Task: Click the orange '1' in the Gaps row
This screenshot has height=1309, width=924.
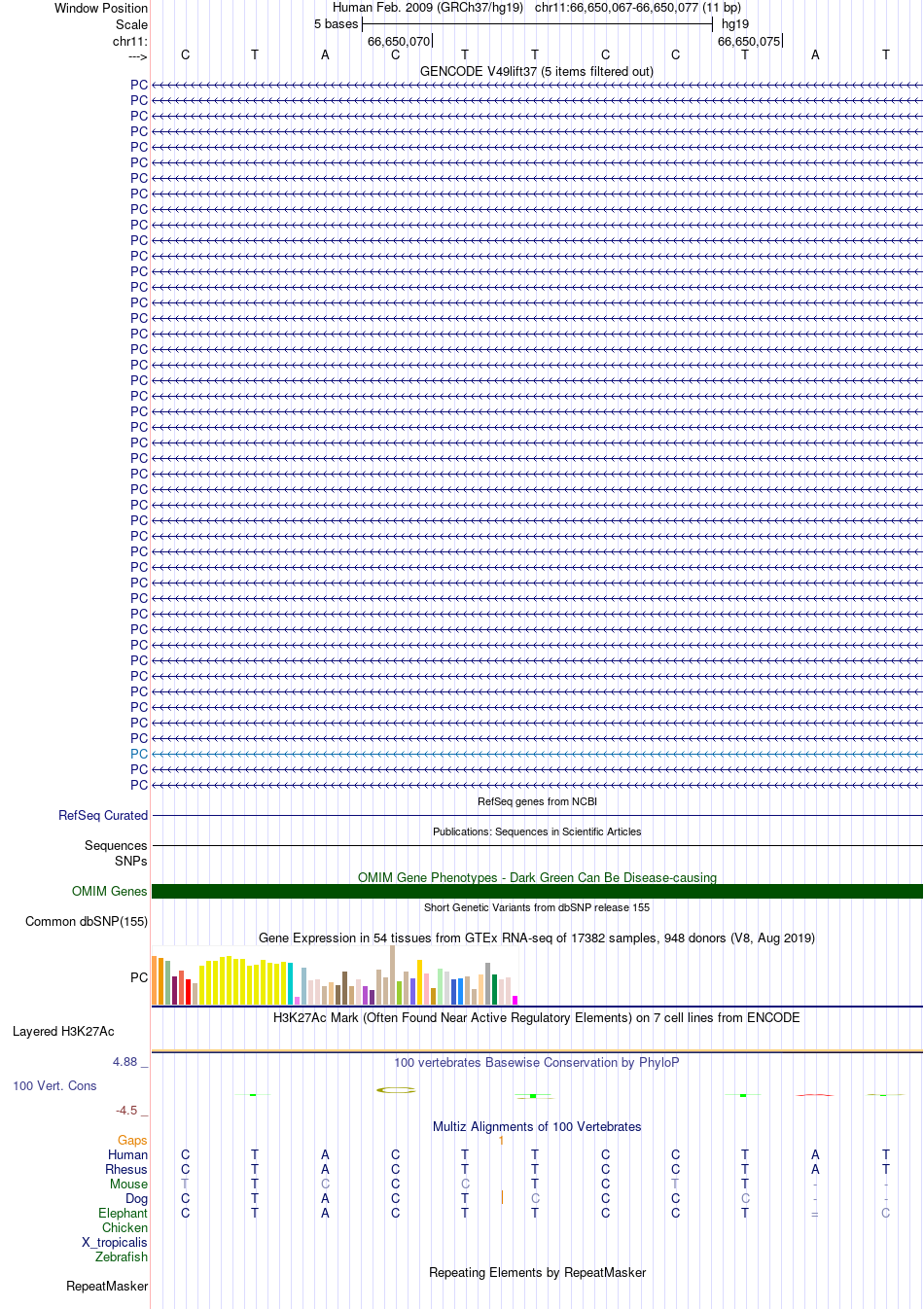Action: pos(501,1140)
